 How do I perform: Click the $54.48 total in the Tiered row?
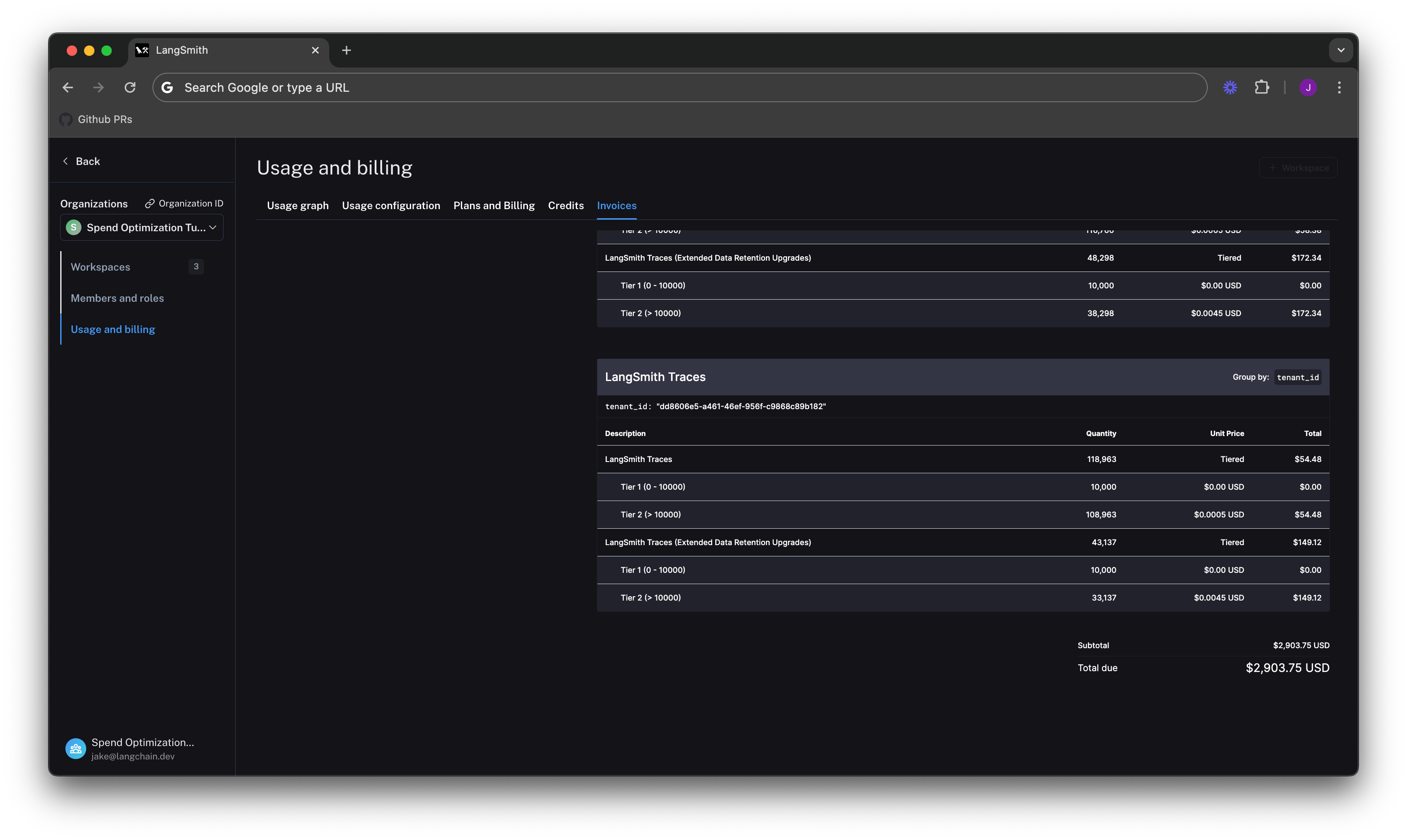(x=1307, y=459)
